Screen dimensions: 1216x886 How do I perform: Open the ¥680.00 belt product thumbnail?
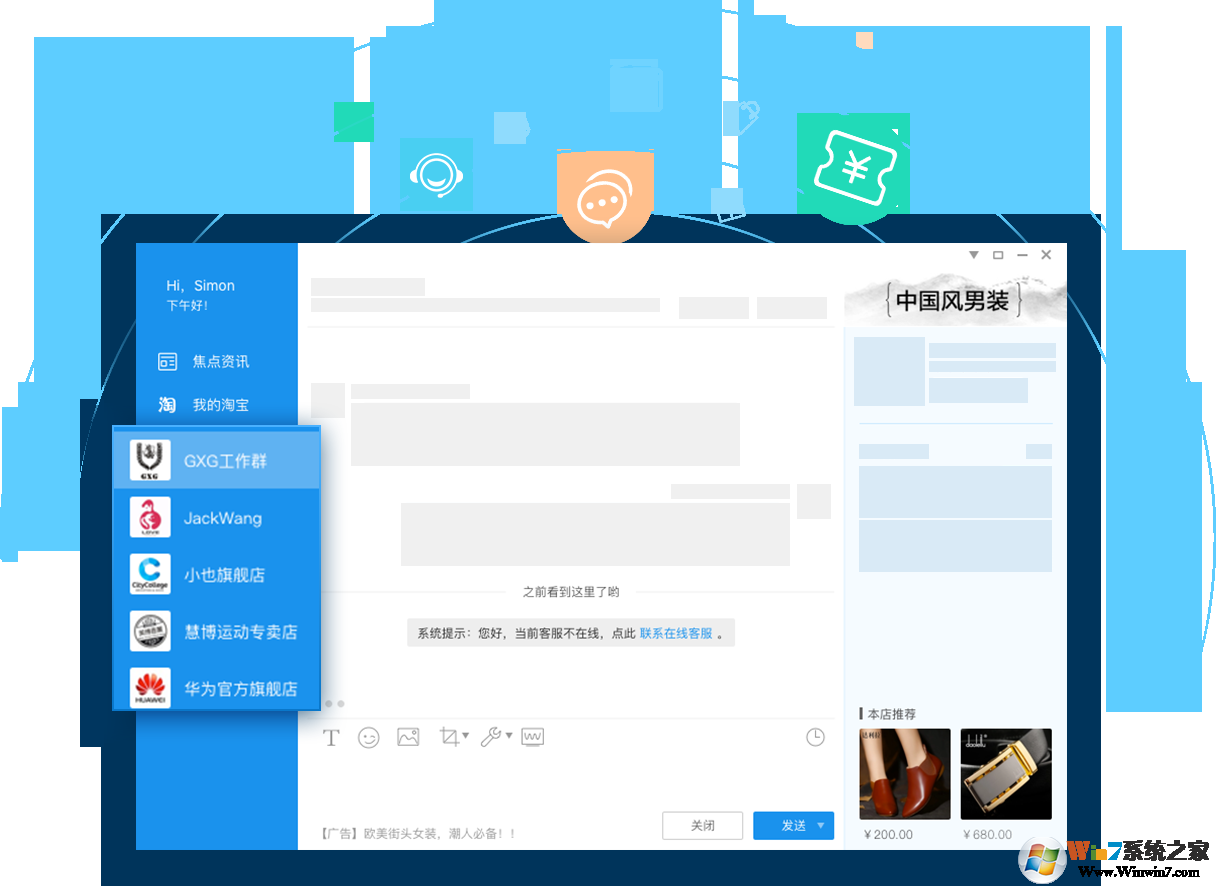(1005, 772)
